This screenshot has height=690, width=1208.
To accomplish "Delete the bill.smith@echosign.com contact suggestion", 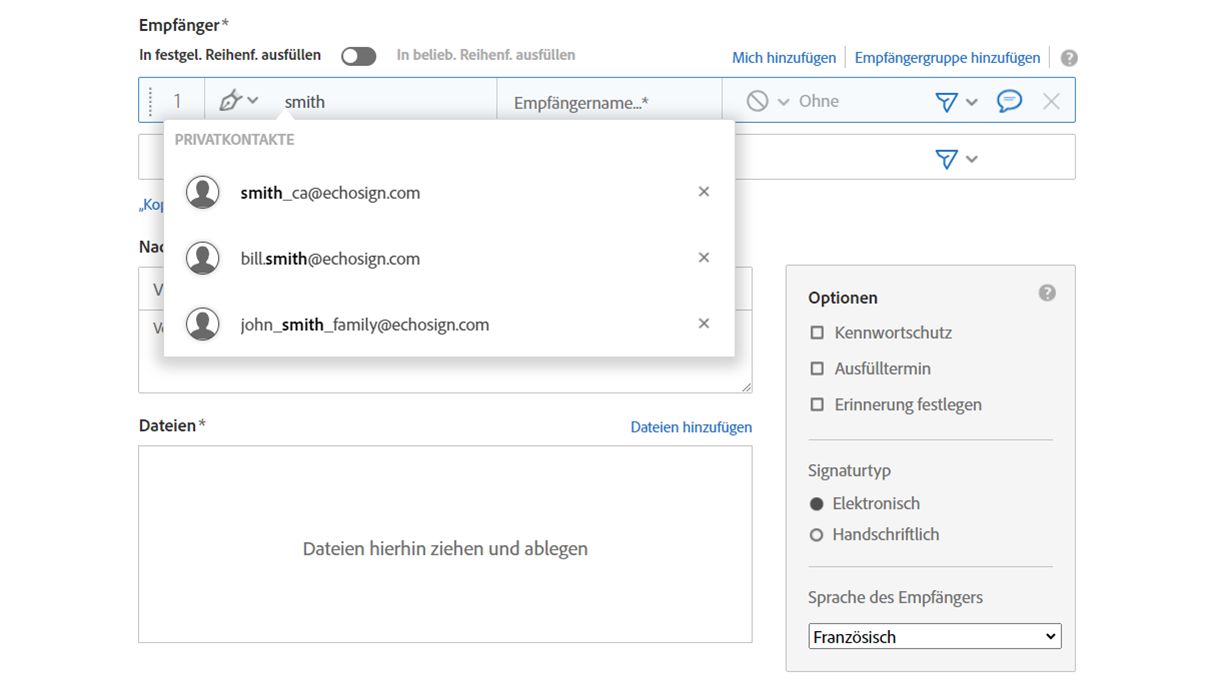I will 704,258.
